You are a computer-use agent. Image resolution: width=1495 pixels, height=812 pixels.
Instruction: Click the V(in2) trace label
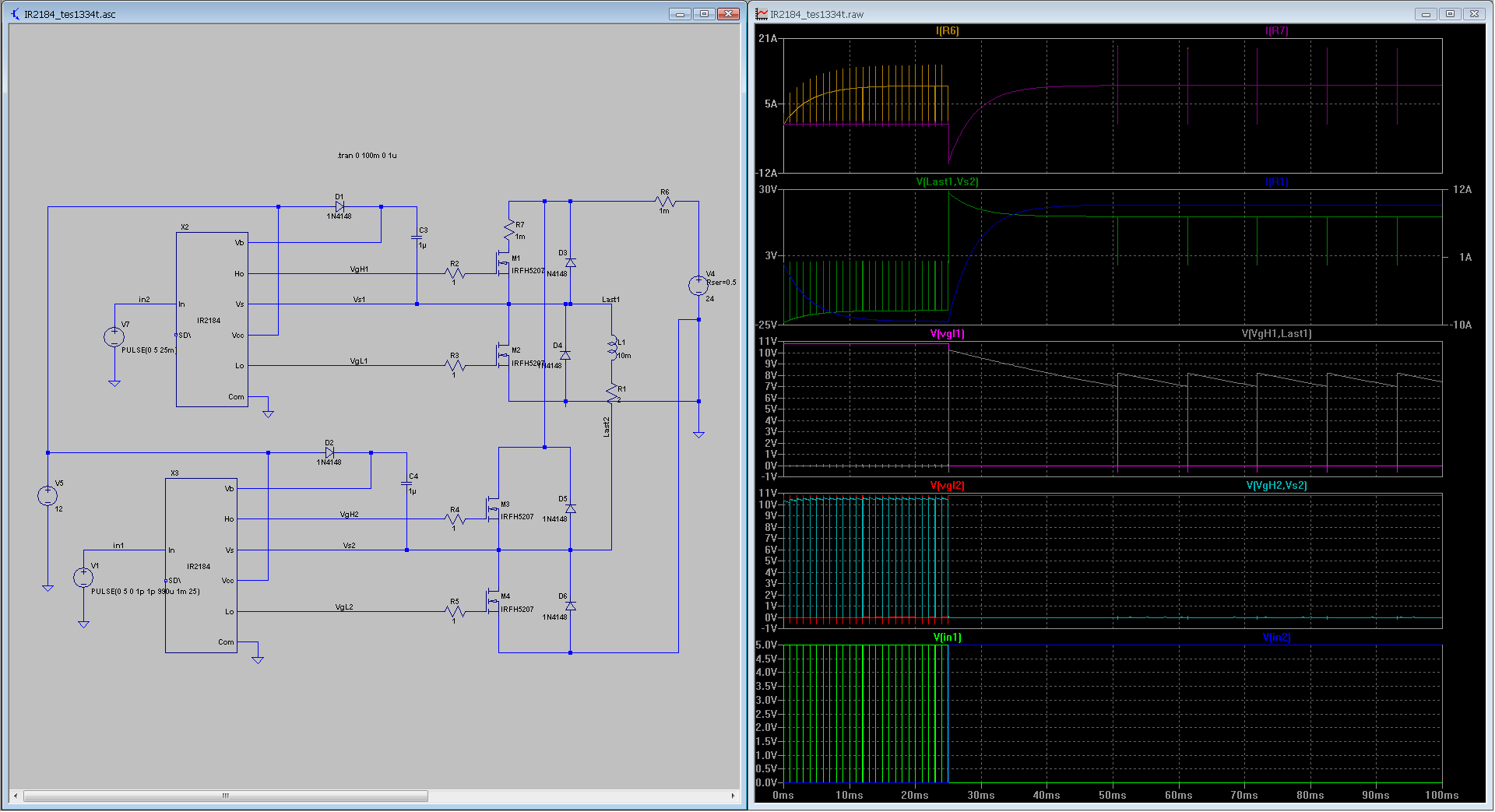[1276, 638]
